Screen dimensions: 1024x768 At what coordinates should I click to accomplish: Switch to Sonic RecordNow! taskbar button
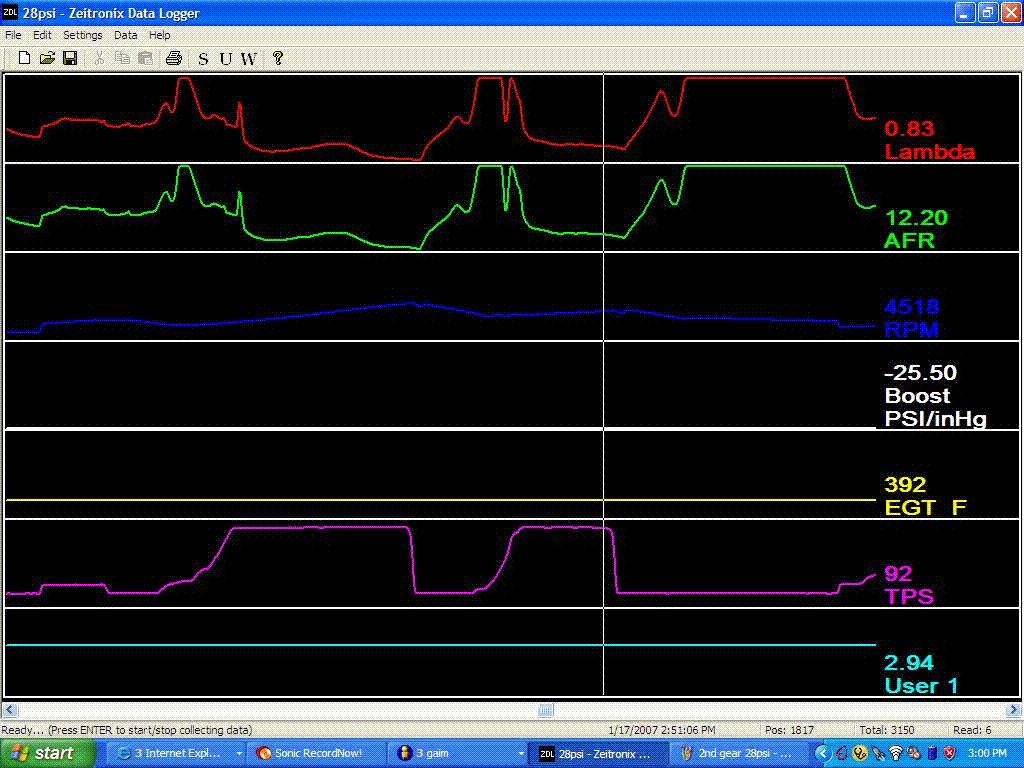317,753
